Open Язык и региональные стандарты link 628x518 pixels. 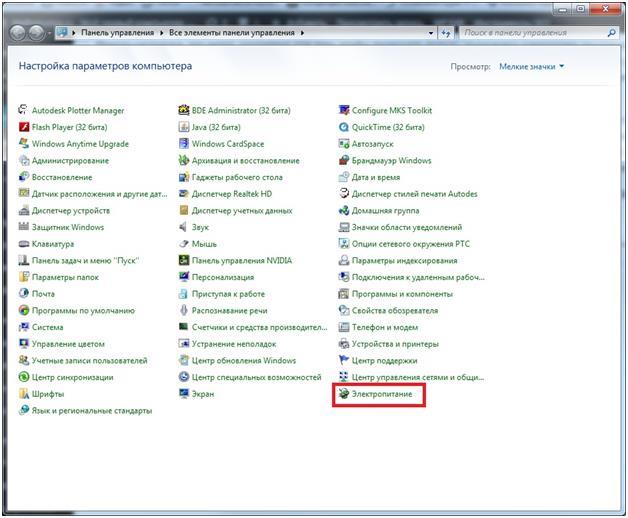[x=92, y=411]
